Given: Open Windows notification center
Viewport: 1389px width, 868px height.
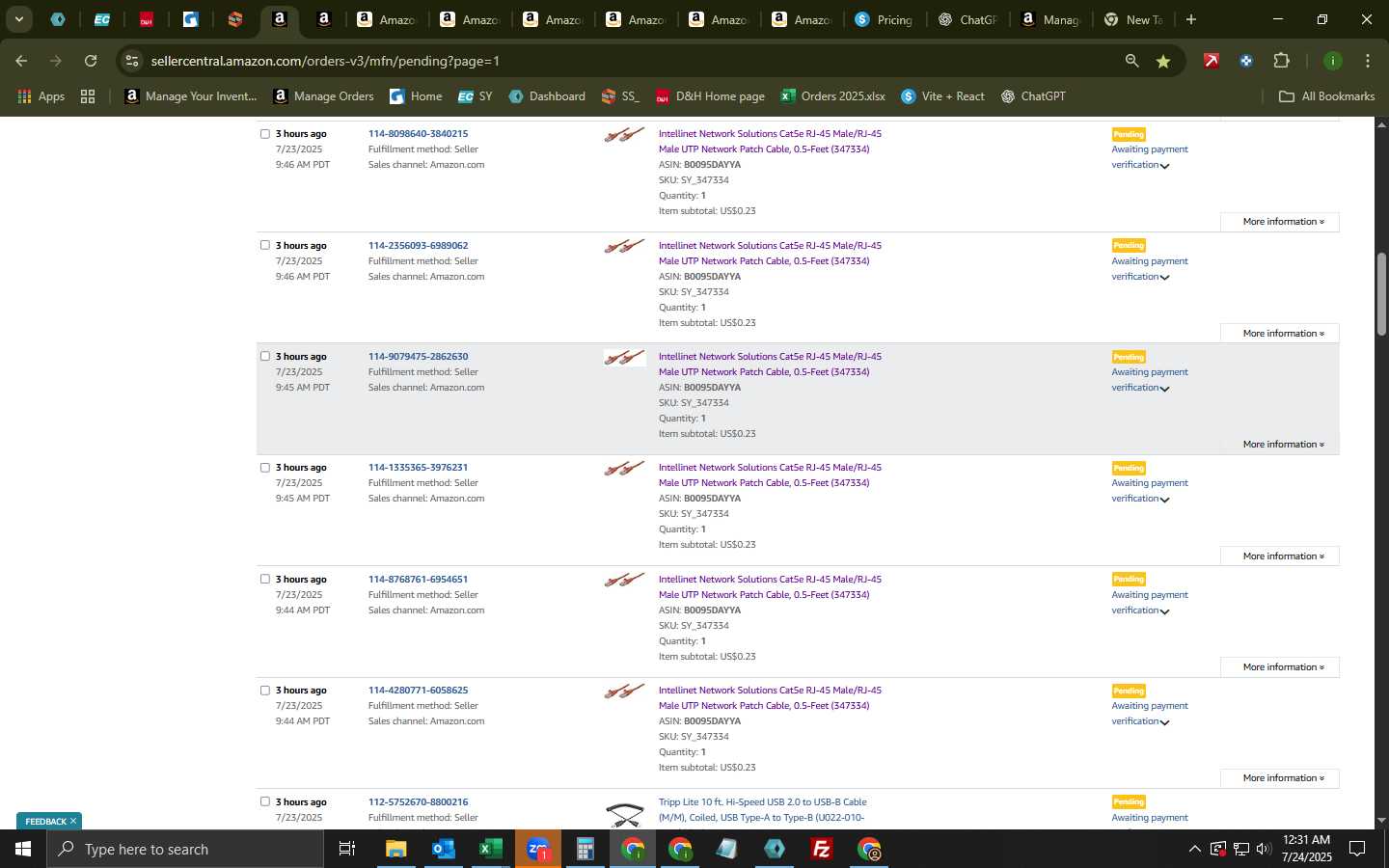Looking at the screenshot, I should [1357, 849].
